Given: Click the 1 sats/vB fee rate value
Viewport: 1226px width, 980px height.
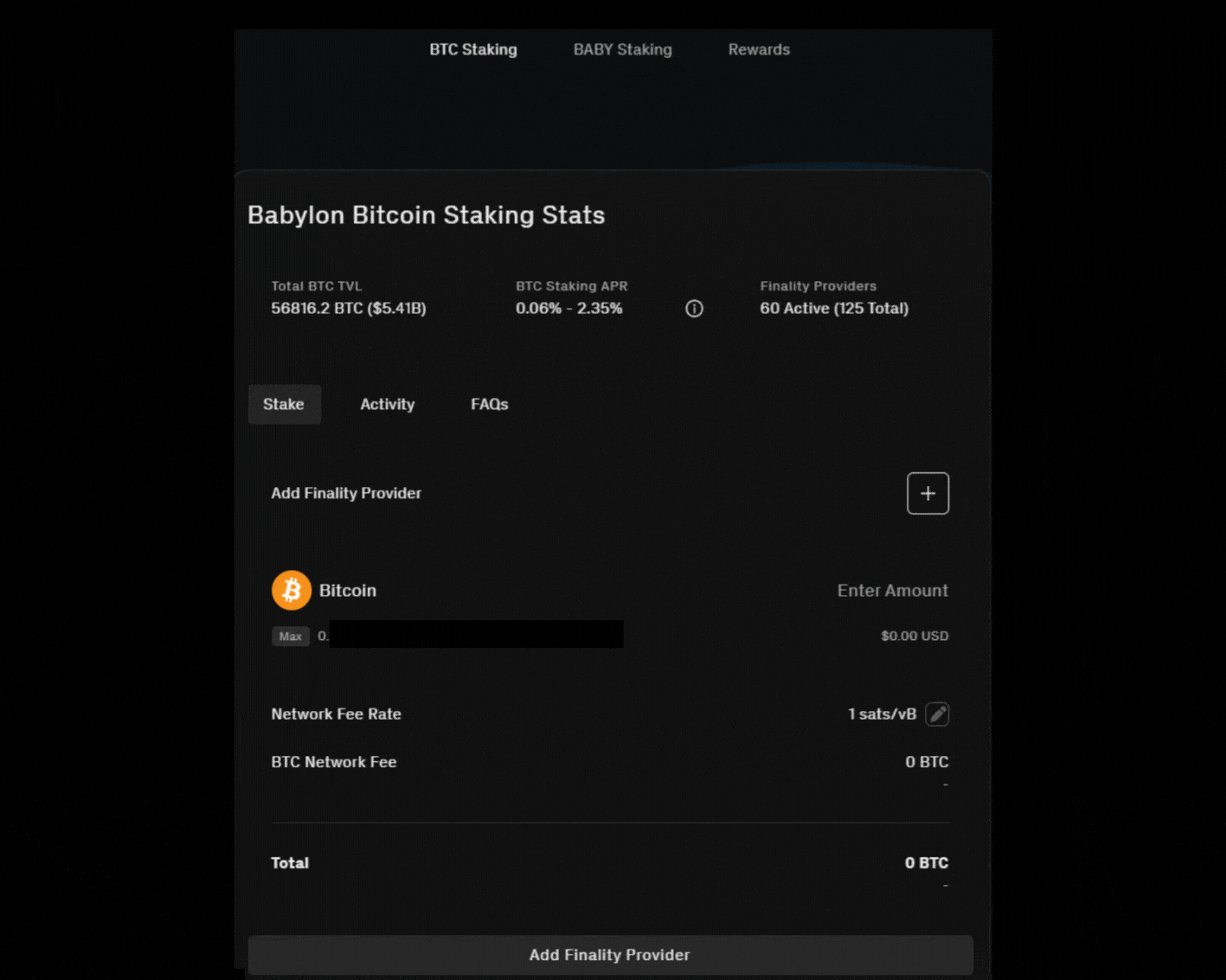Looking at the screenshot, I should coord(883,714).
